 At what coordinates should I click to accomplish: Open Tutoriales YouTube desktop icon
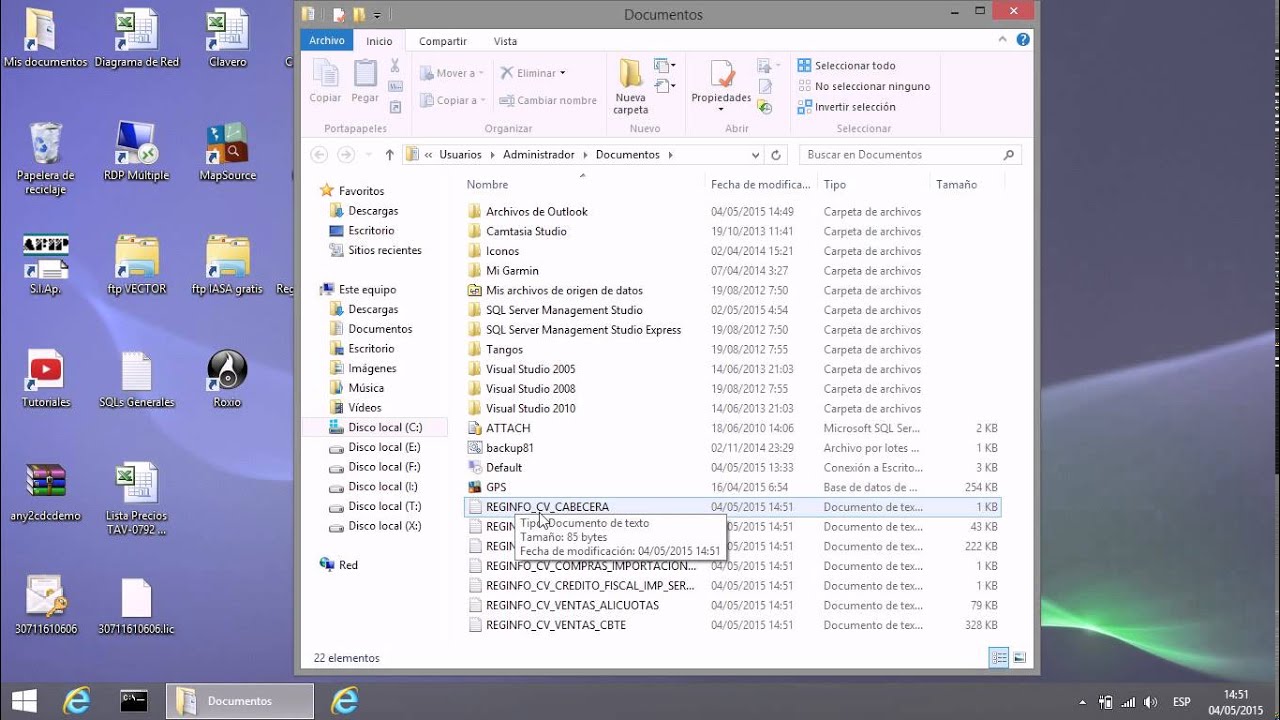(45, 380)
